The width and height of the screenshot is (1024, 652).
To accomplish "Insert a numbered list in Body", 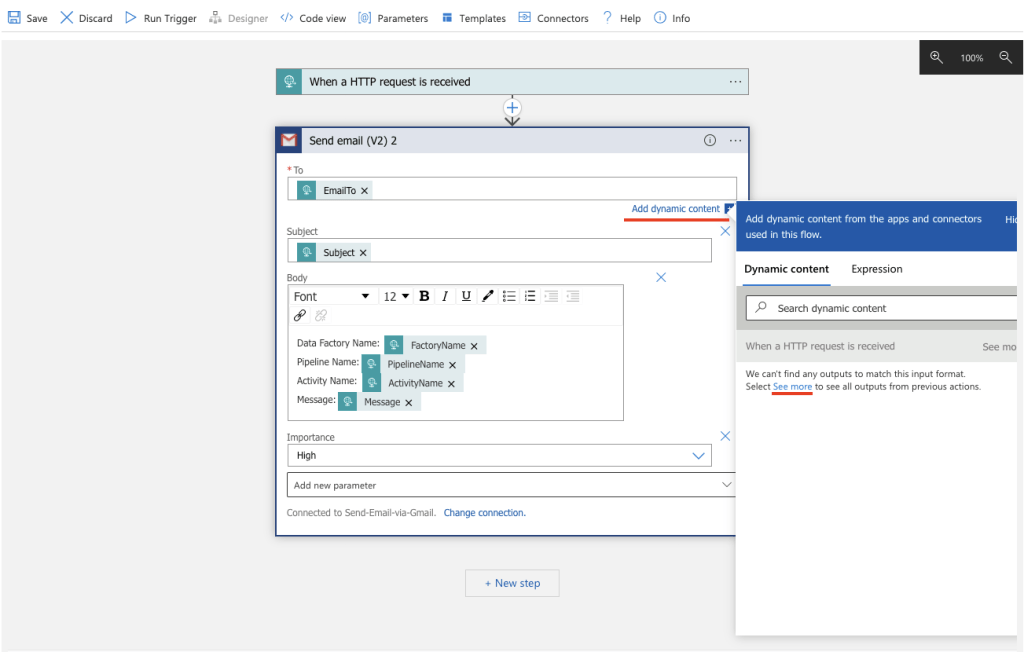I will [530, 296].
